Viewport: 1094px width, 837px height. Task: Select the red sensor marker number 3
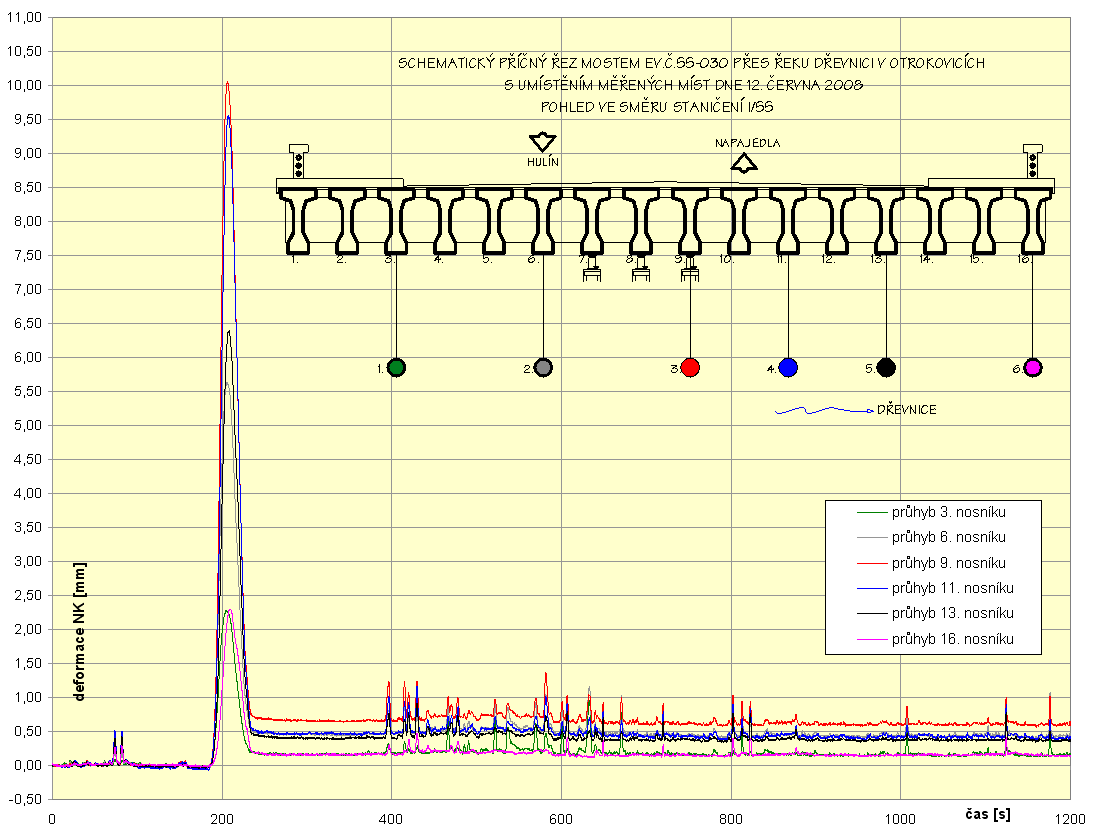pos(690,367)
